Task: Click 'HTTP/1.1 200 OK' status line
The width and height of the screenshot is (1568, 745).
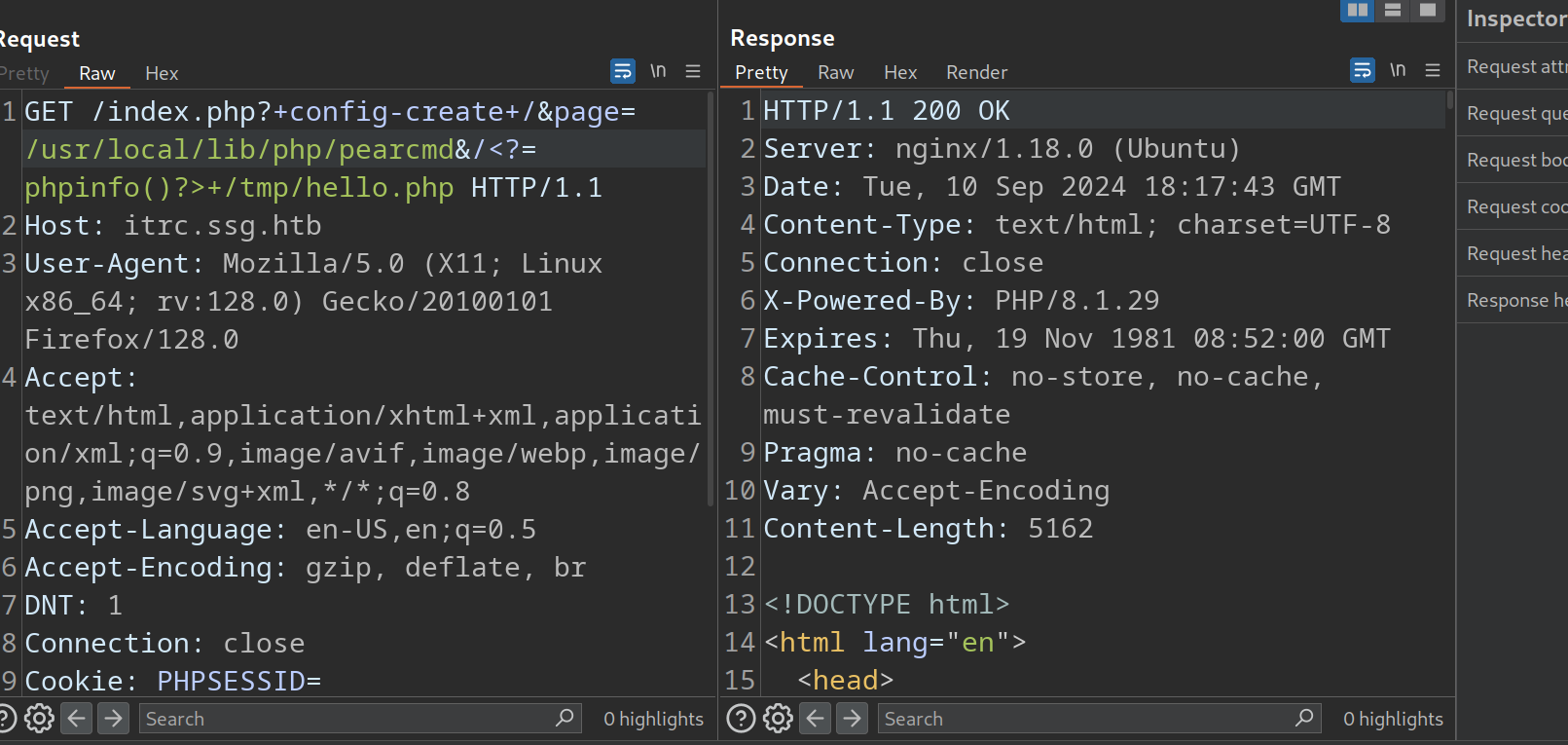Action: 887,111
